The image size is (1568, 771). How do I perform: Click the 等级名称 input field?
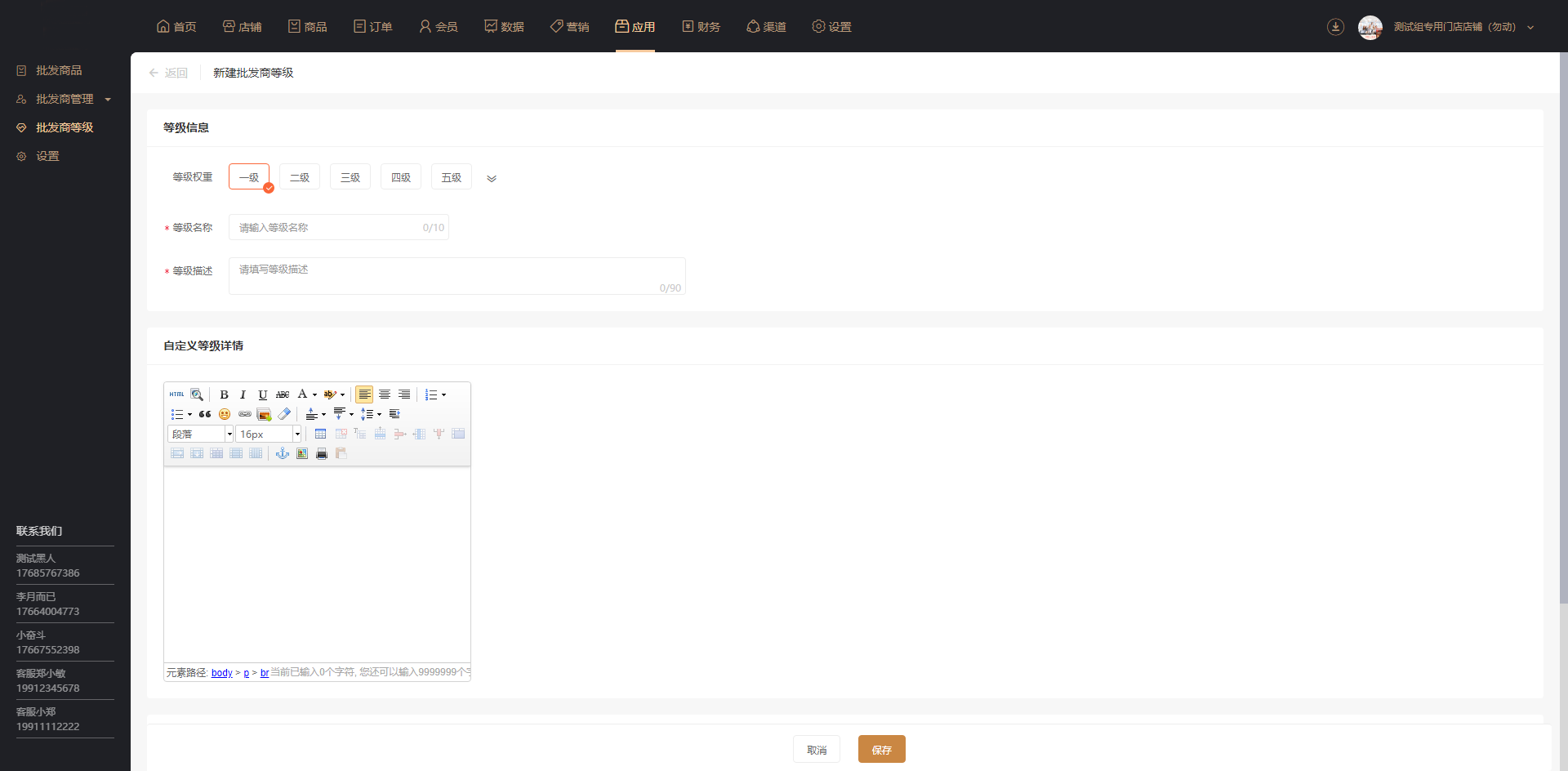pos(339,227)
